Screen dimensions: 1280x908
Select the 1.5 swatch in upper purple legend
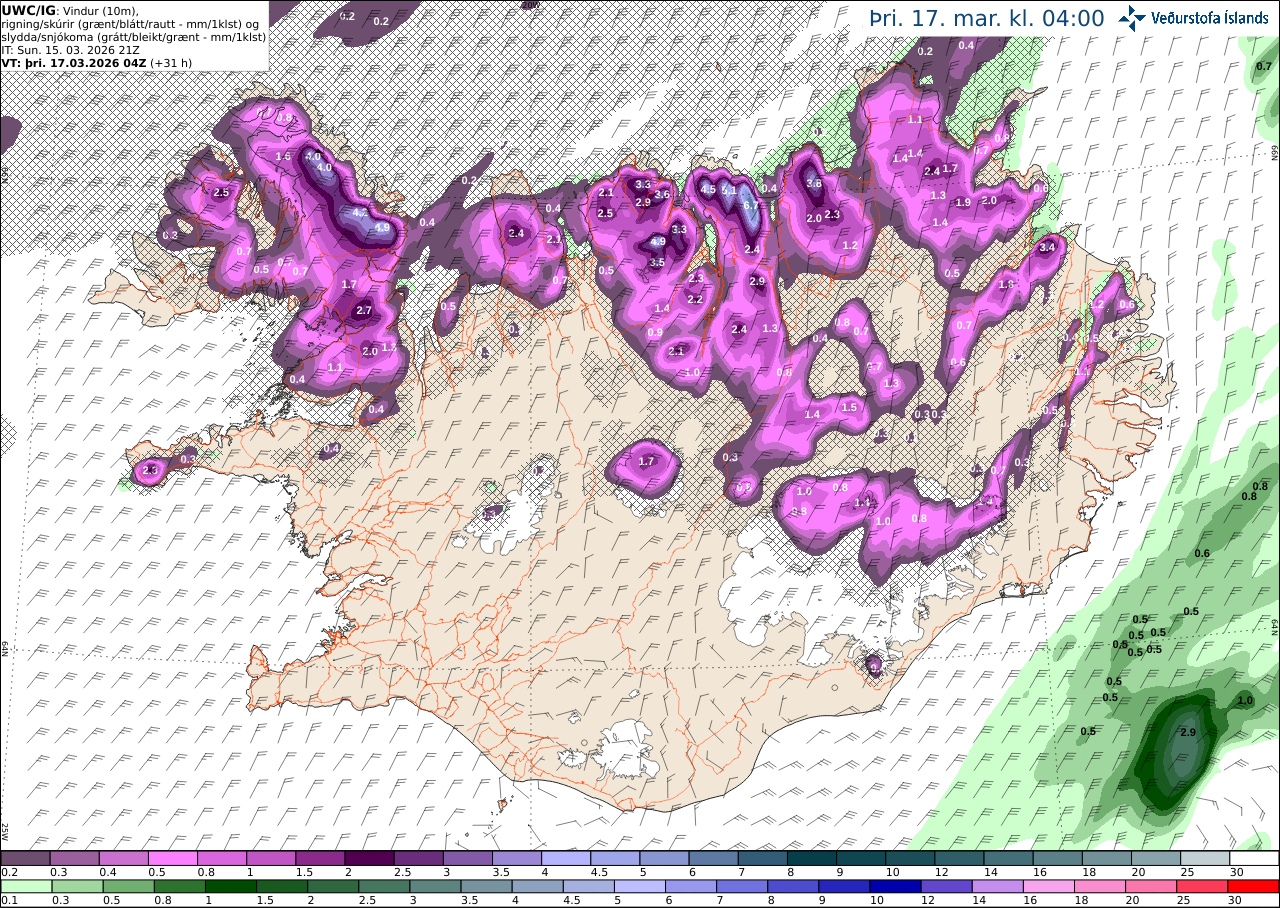(320, 858)
